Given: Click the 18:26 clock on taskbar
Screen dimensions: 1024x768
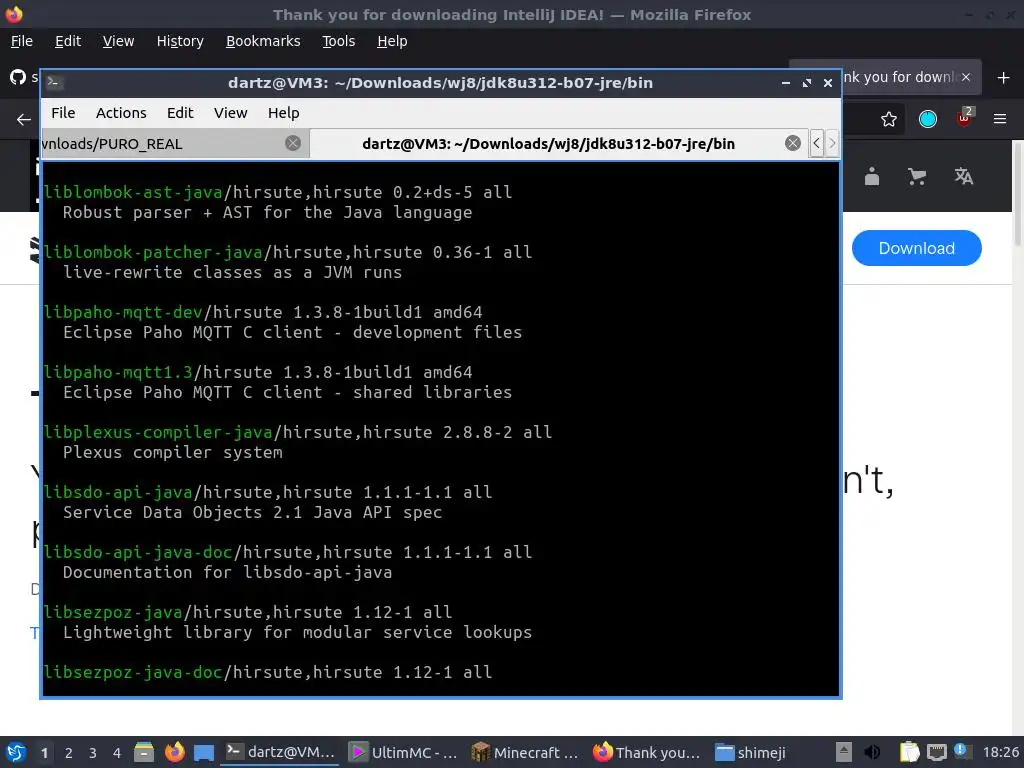Looking at the screenshot, I should coord(1001,752).
